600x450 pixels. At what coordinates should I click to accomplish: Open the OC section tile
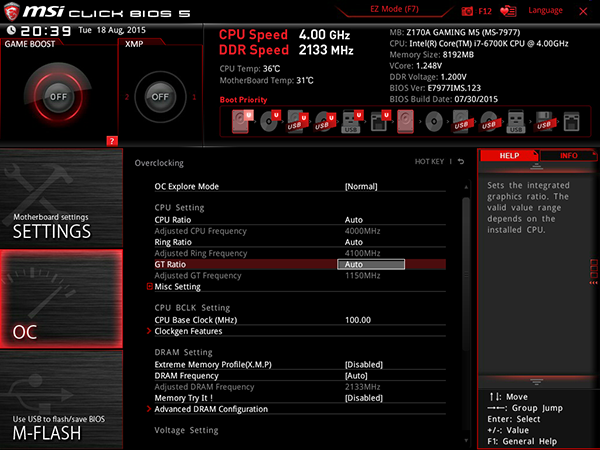61,299
